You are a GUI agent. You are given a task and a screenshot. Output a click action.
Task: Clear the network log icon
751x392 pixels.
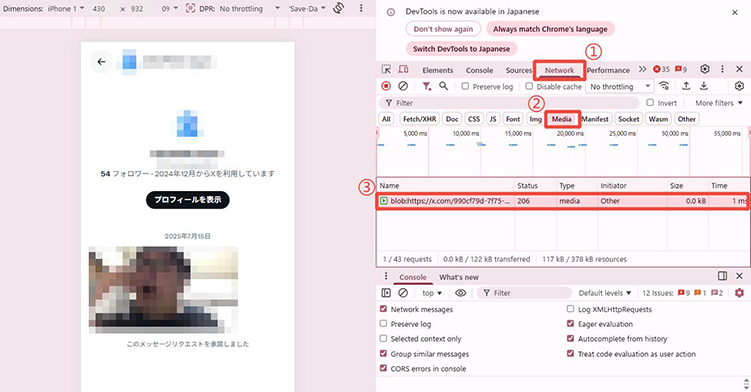(403, 86)
